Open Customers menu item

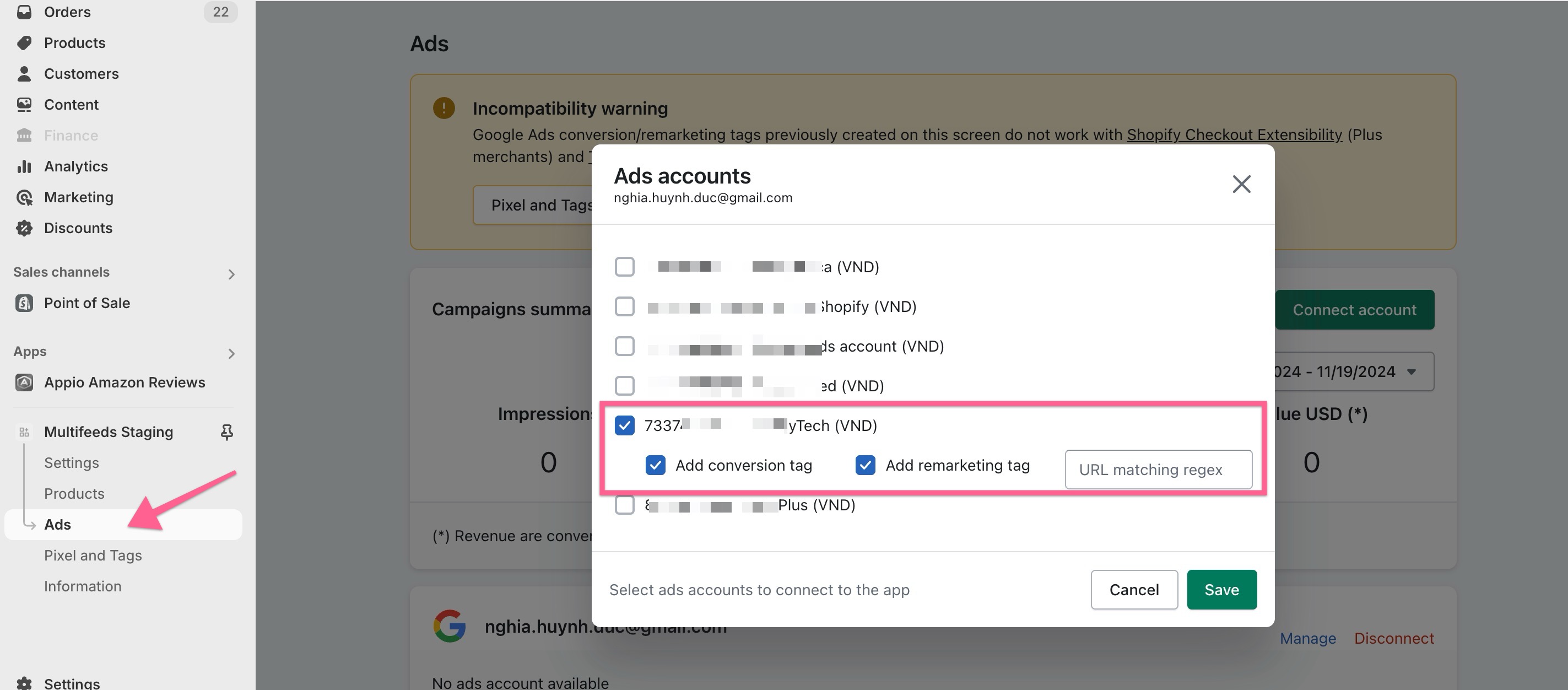coord(82,73)
